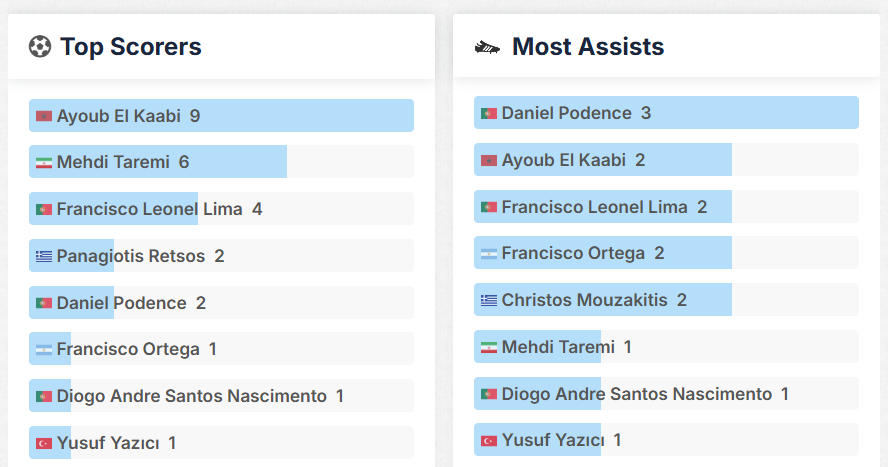Open Daniel Podence in Top Scorers list
This screenshot has width=888, height=467.
coord(121,303)
